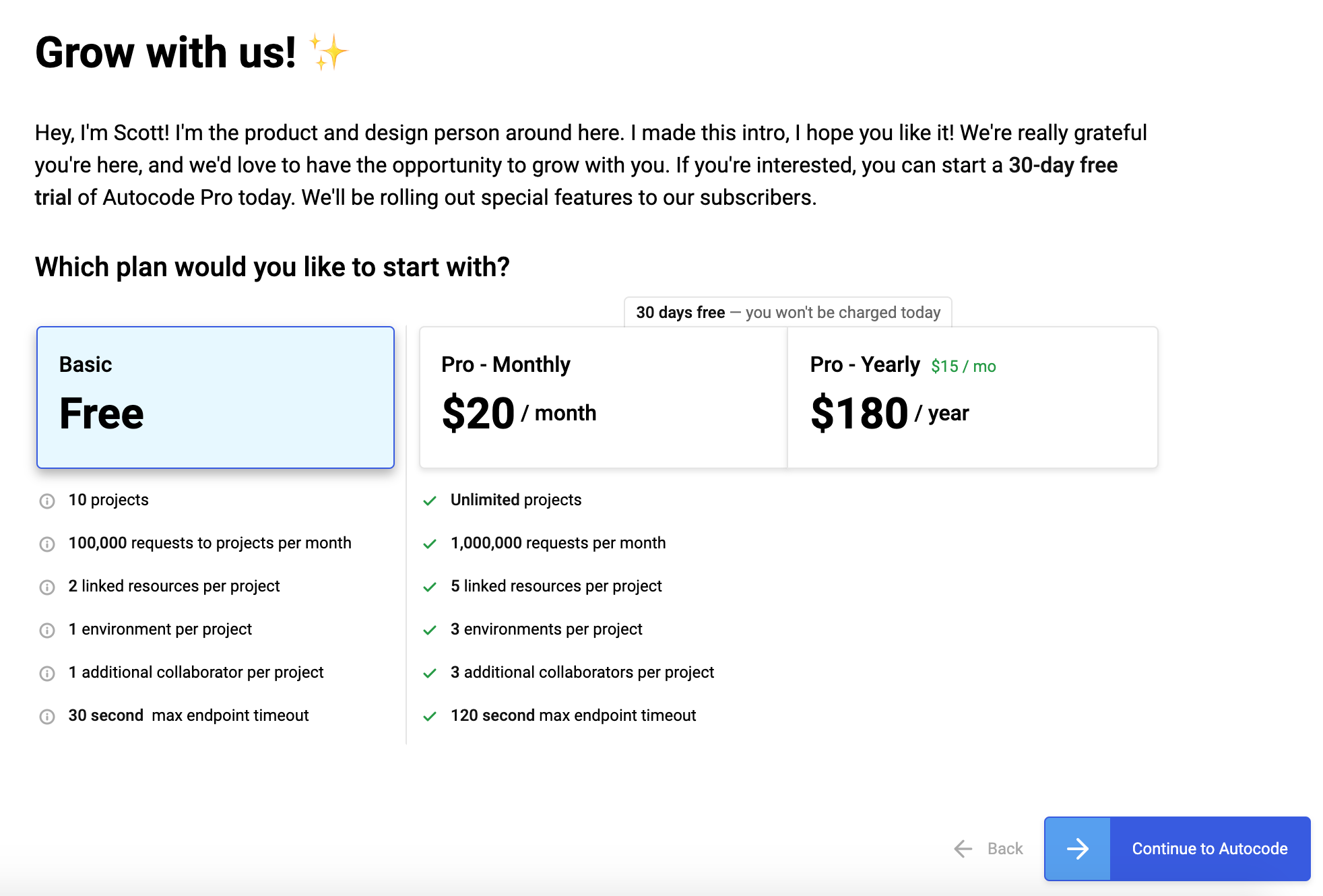Go Back to previous step
Screen dimensions: 1323x896
pyautogui.click(x=1004, y=849)
